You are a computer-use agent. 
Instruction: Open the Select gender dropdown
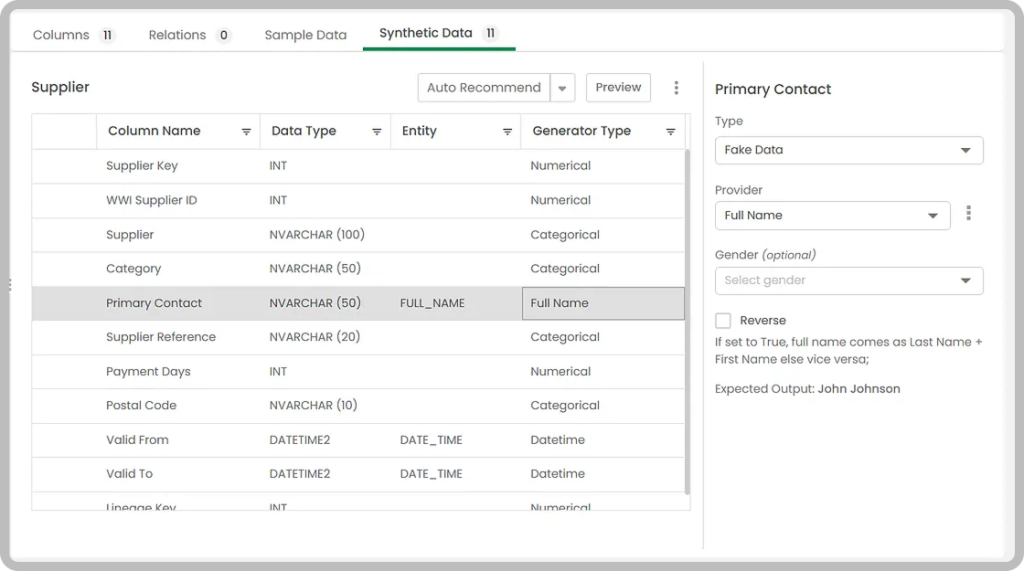pyautogui.click(x=849, y=280)
